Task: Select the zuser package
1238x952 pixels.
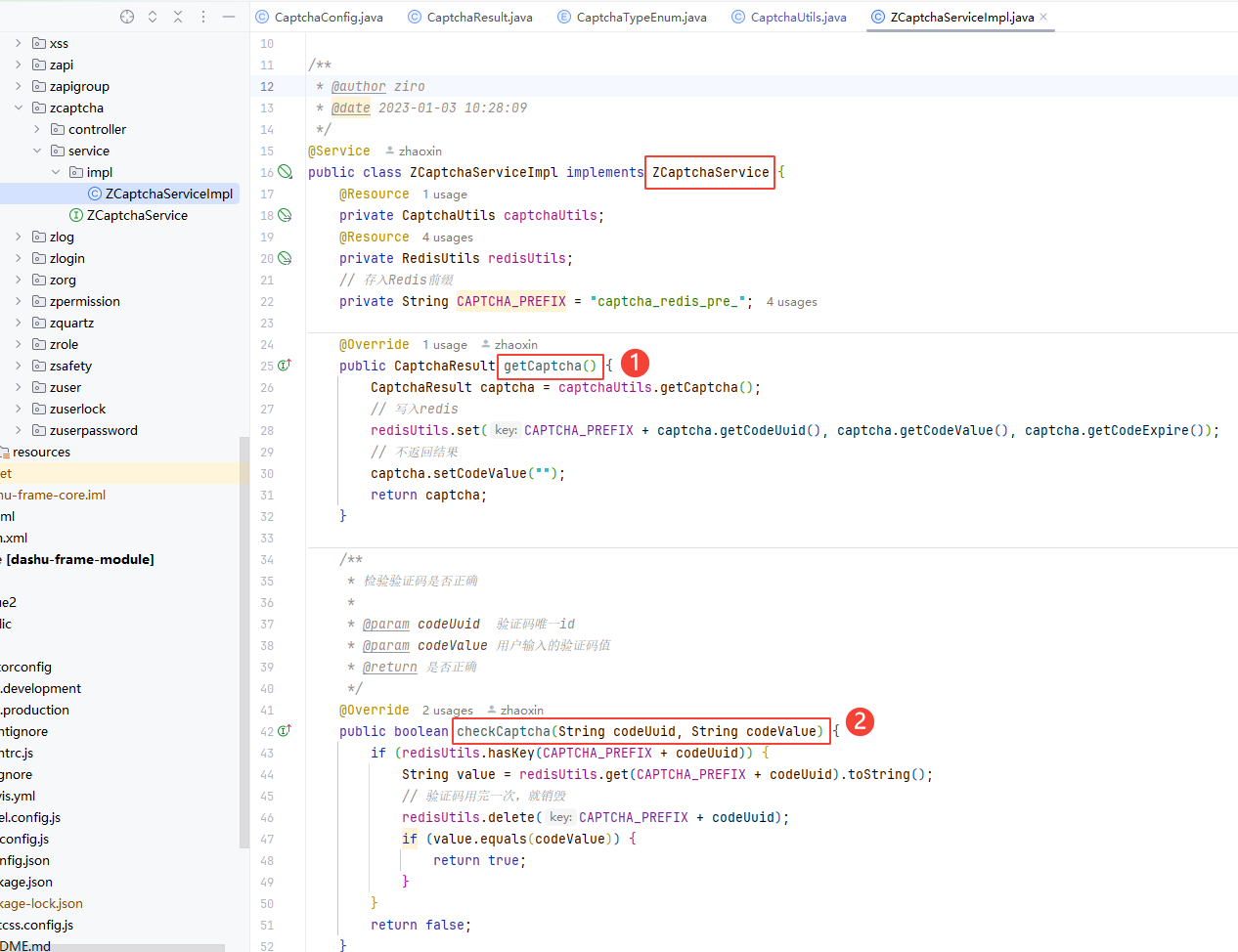Action: click(x=66, y=387)
